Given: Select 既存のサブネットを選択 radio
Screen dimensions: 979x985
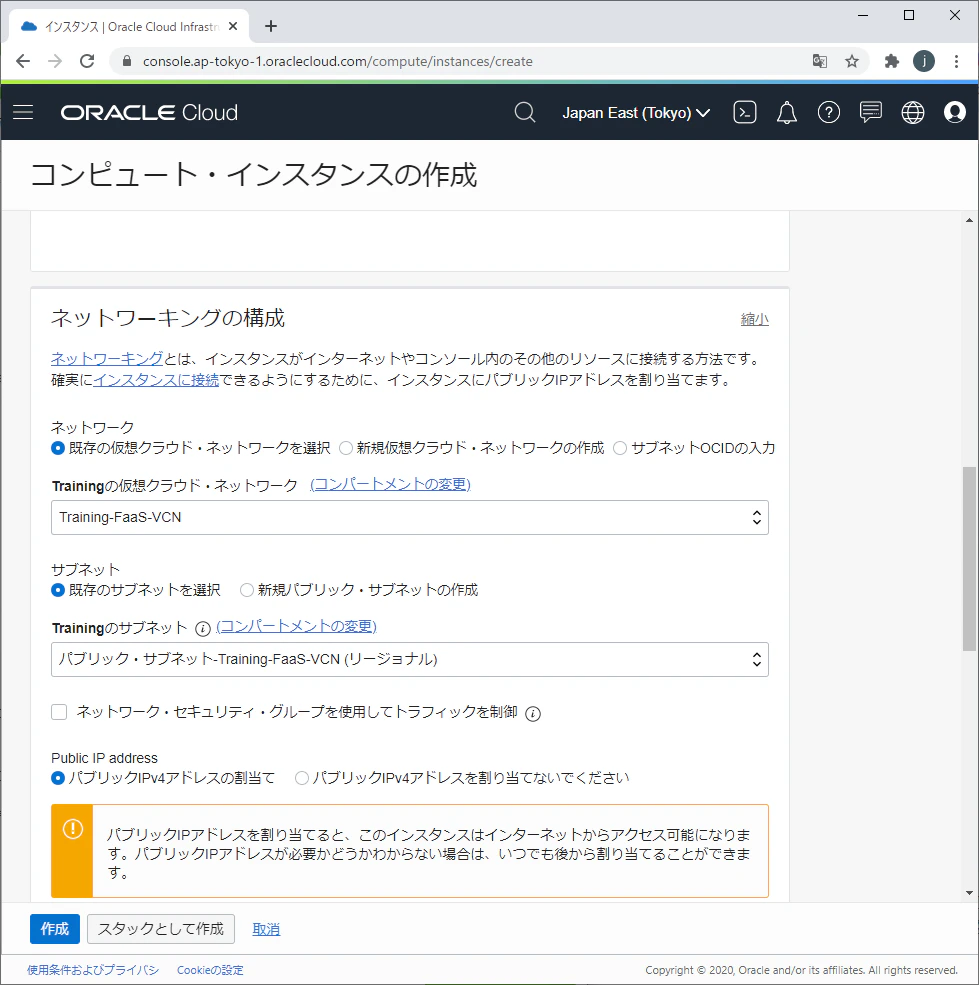Looking at the screenshot, I should tap(58, 590).
